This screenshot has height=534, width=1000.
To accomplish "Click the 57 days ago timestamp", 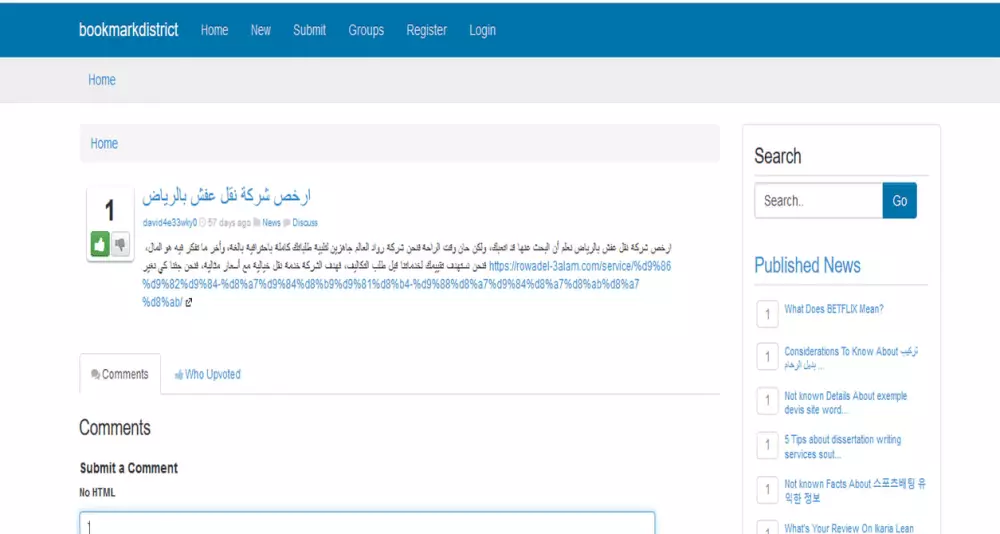I will point(229,223).
